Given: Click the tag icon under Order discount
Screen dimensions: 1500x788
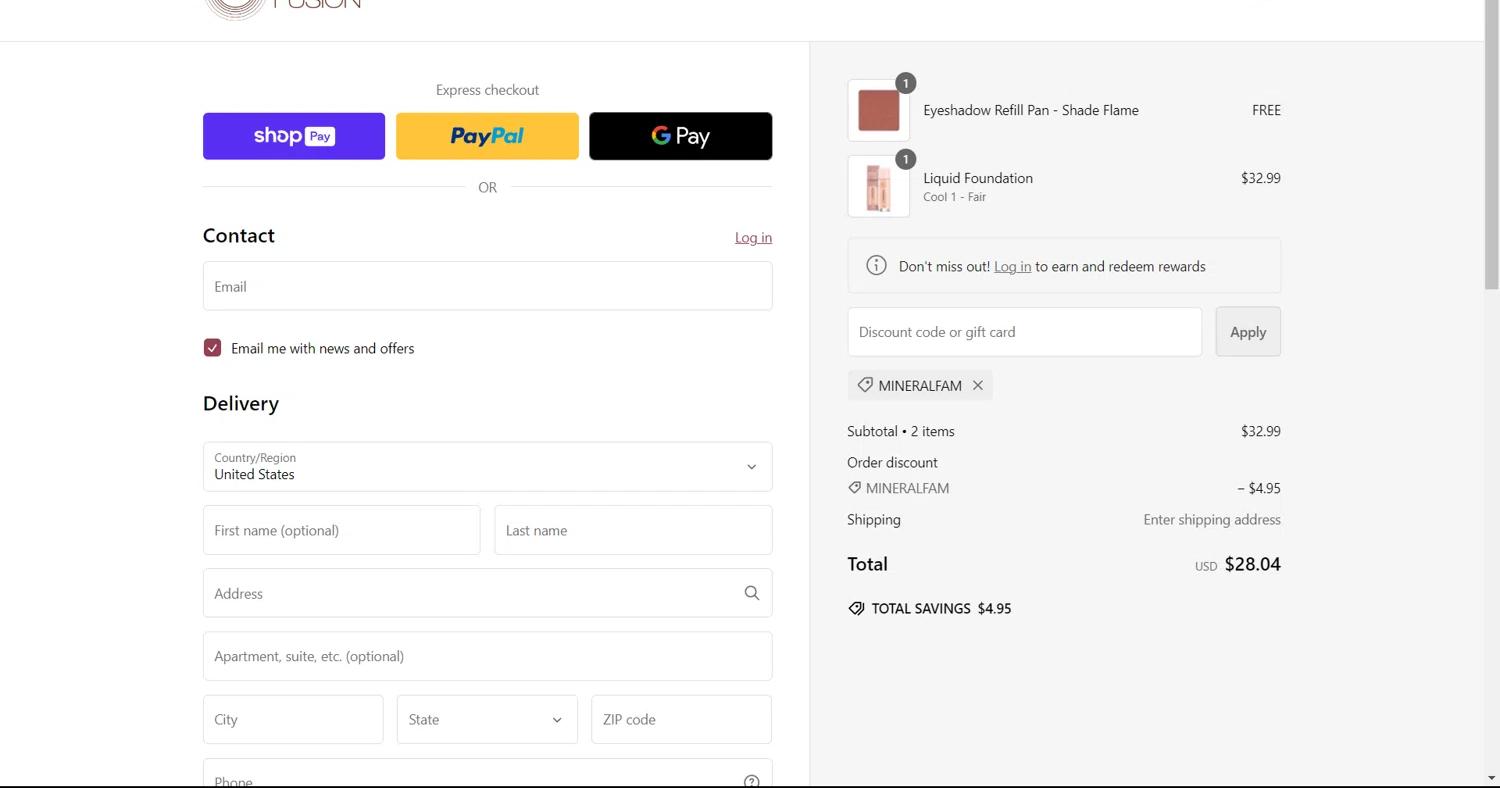Looking at the screenshot, I should [x=854, y=488].
